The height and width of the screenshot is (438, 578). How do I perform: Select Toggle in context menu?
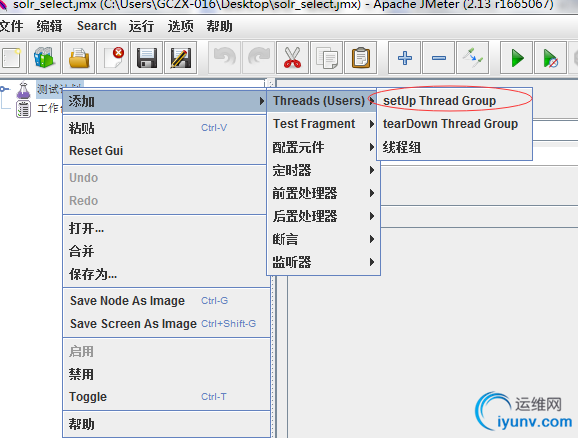167,397
